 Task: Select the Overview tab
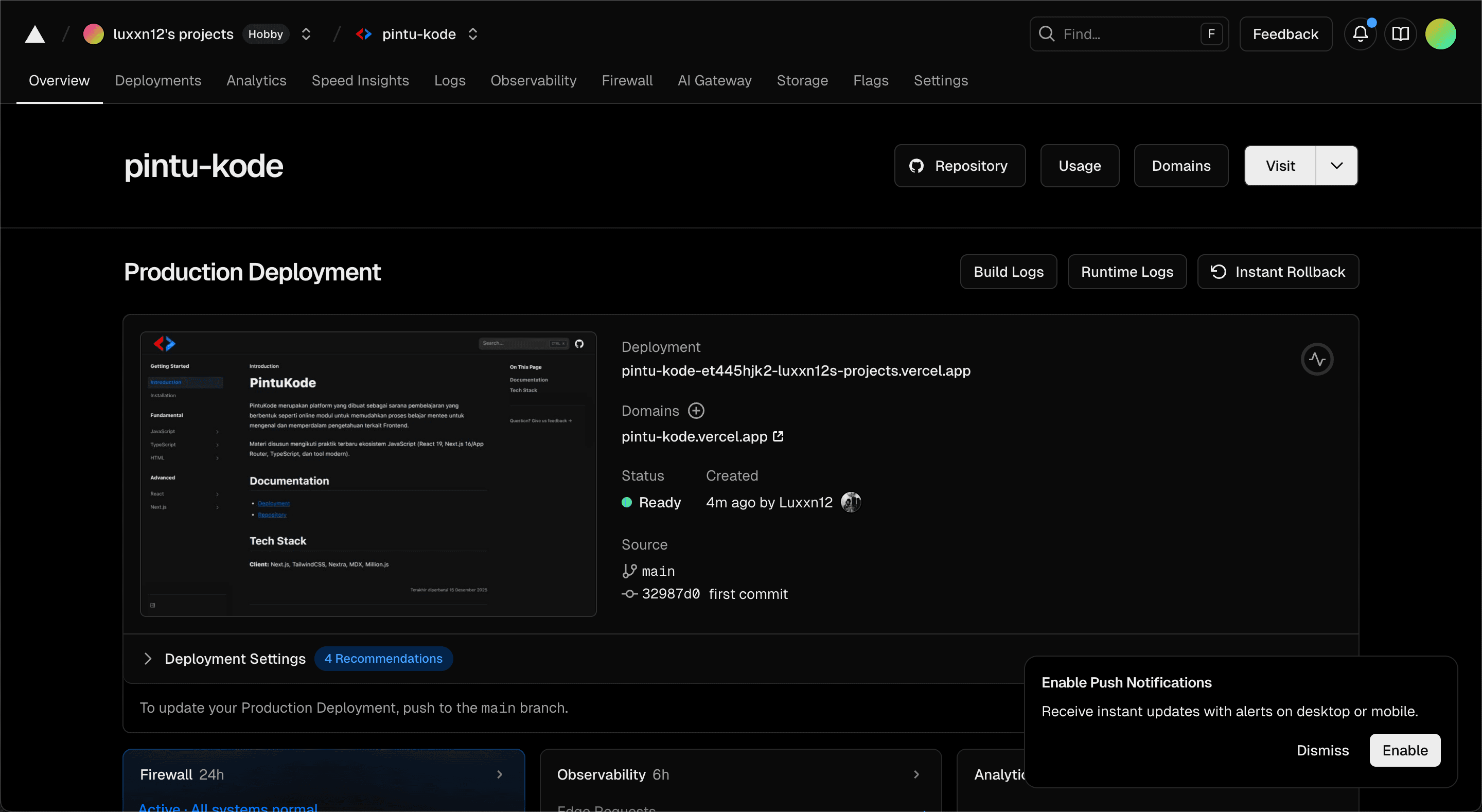point(59,81)
